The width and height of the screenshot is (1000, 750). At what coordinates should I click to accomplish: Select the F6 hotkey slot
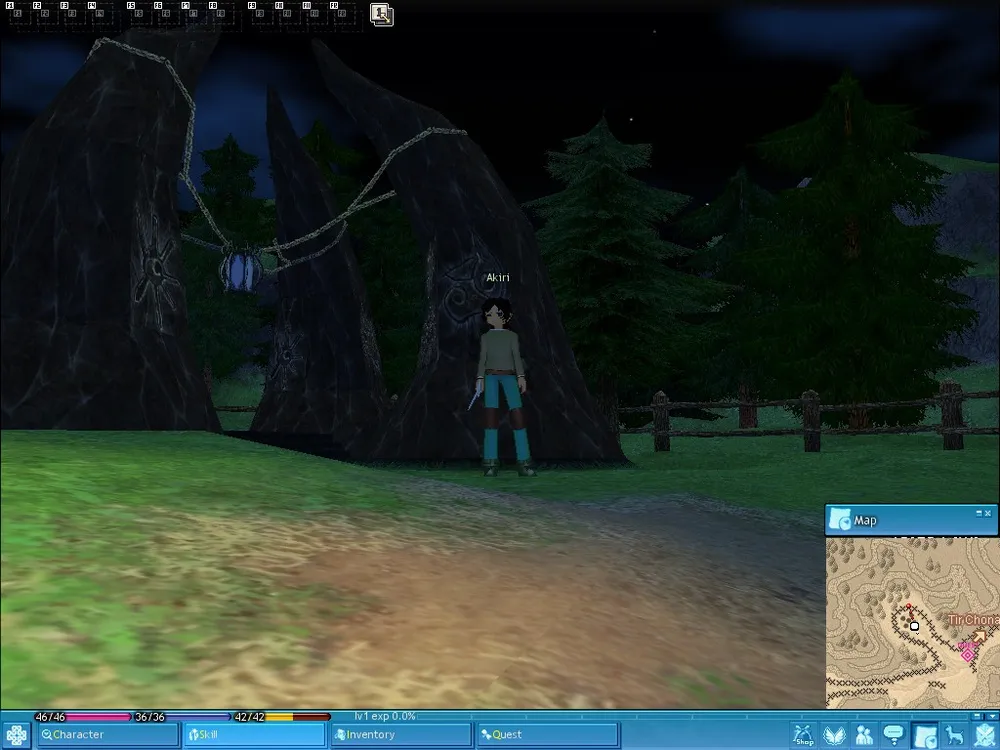click(x=167, y=14)
